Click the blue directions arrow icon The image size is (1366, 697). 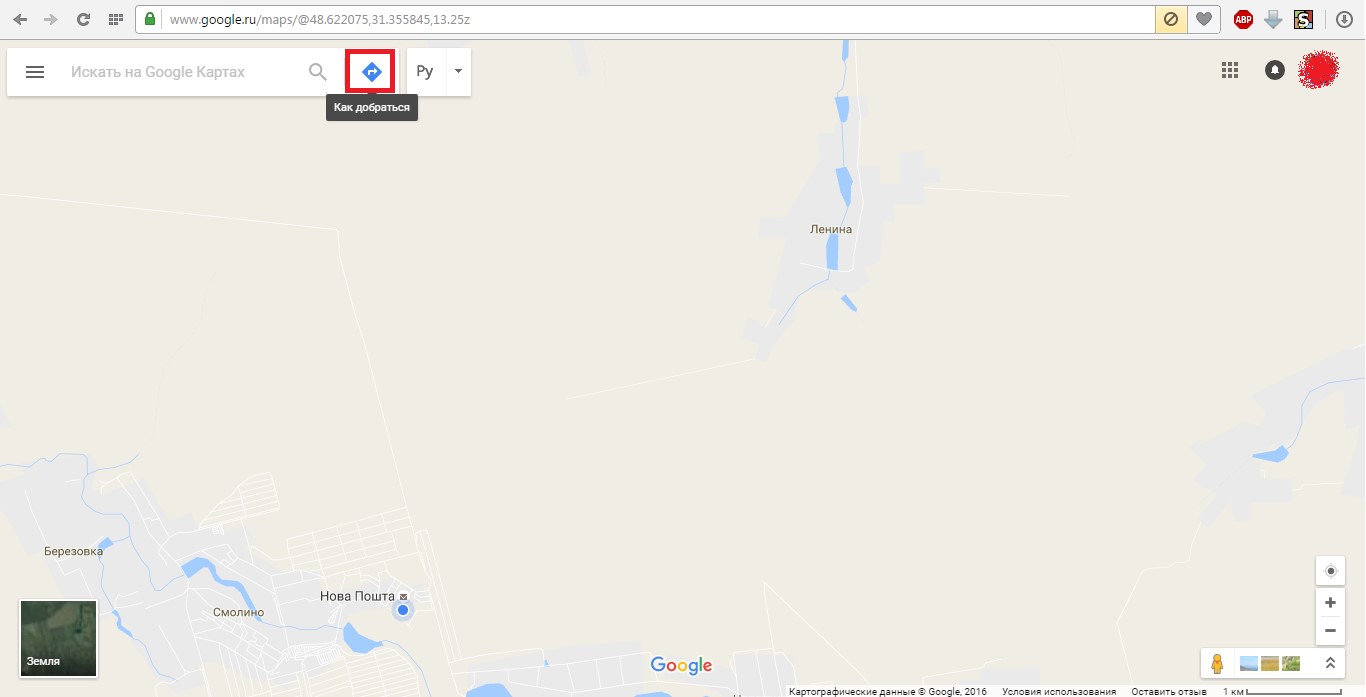(371, 72)
